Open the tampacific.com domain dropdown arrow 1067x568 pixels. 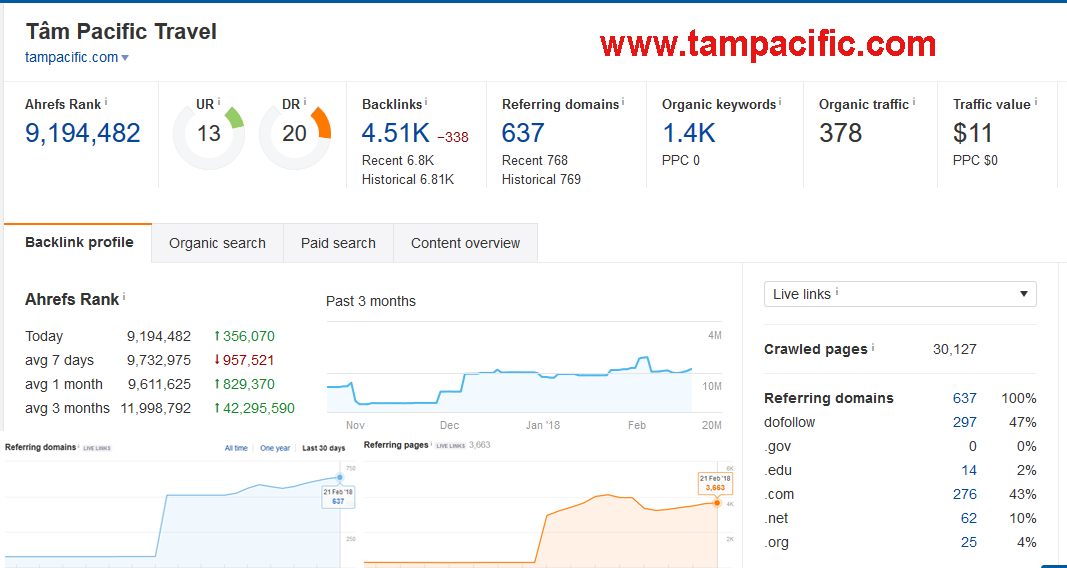pyautogui.click(x=125, y=58)
